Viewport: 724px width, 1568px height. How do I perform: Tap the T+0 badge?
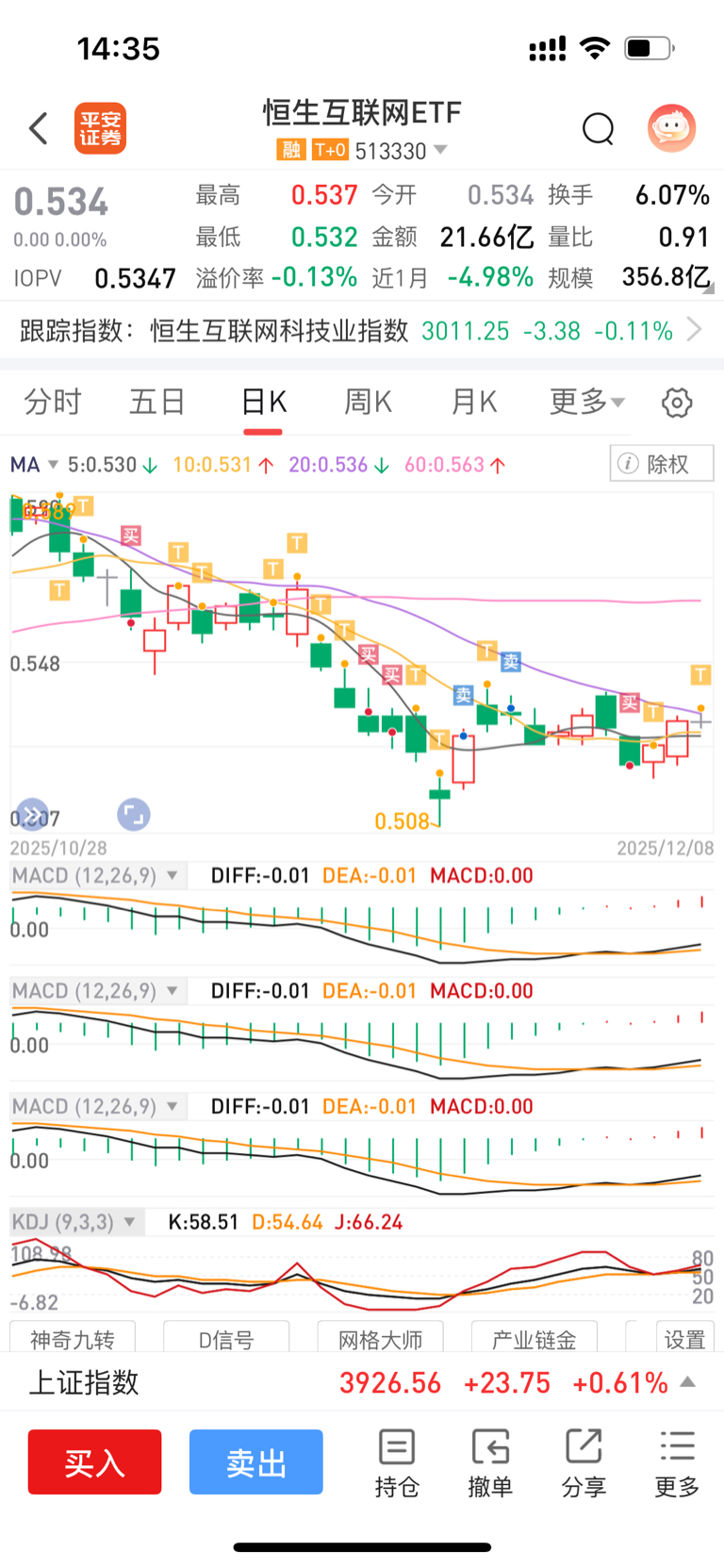click(330, 150)
